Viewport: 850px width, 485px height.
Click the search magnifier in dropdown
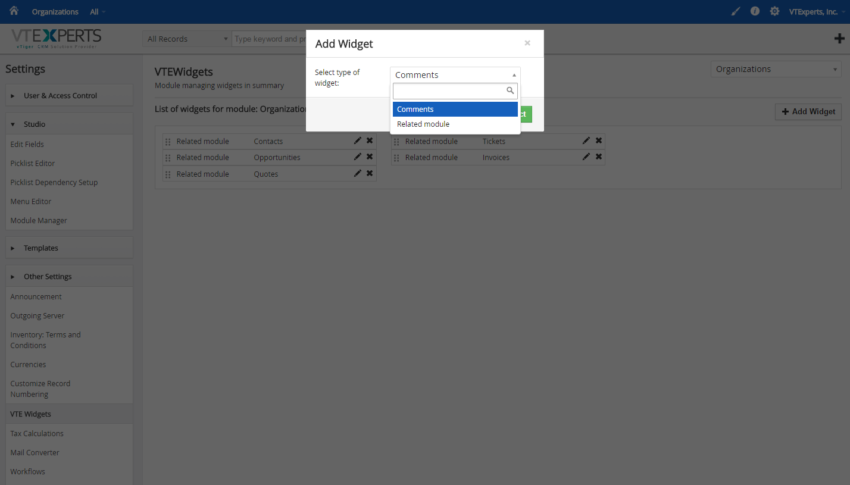coord(510,90)
